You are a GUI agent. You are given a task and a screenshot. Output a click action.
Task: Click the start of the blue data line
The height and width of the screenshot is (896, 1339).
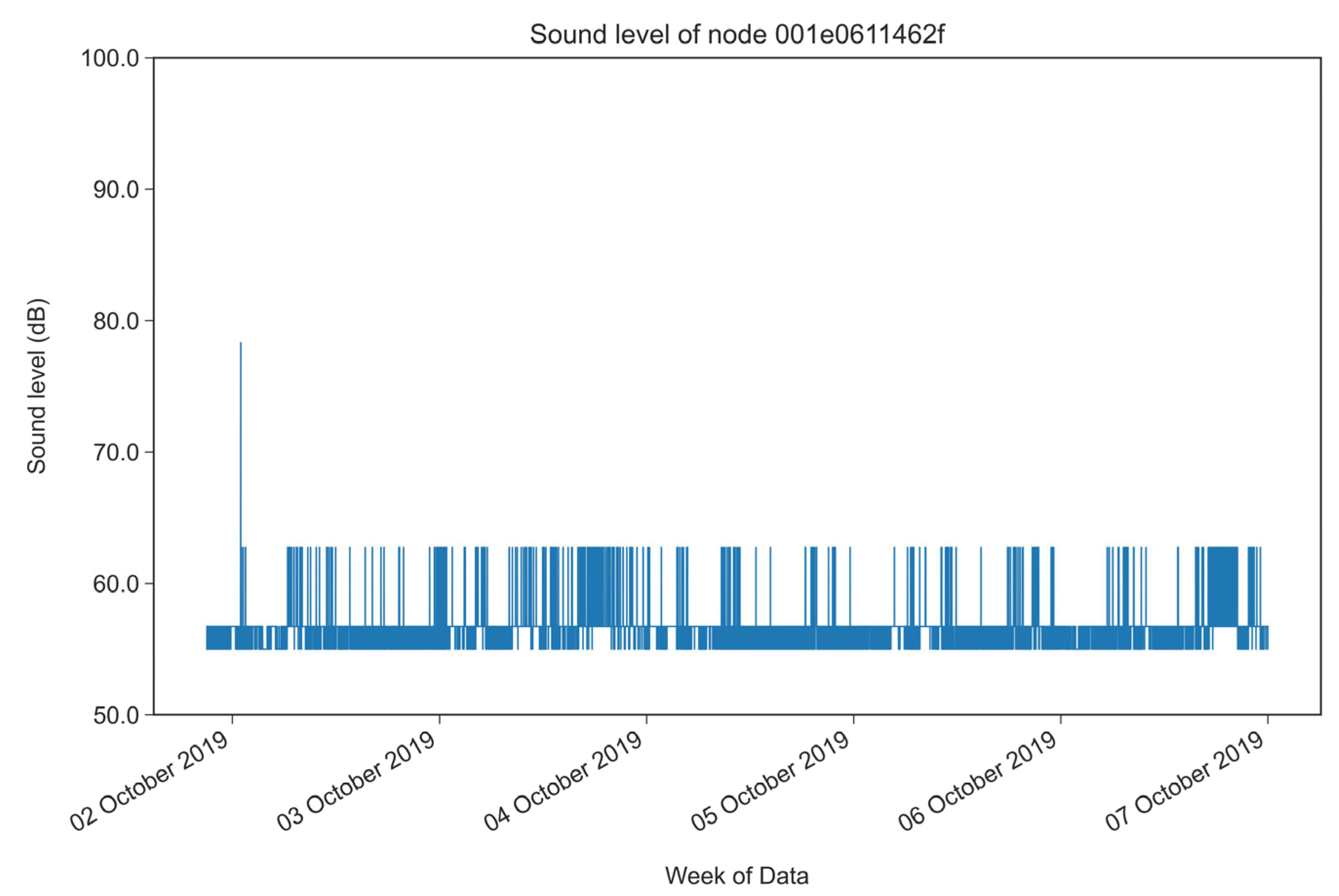[x=208, y=637]
